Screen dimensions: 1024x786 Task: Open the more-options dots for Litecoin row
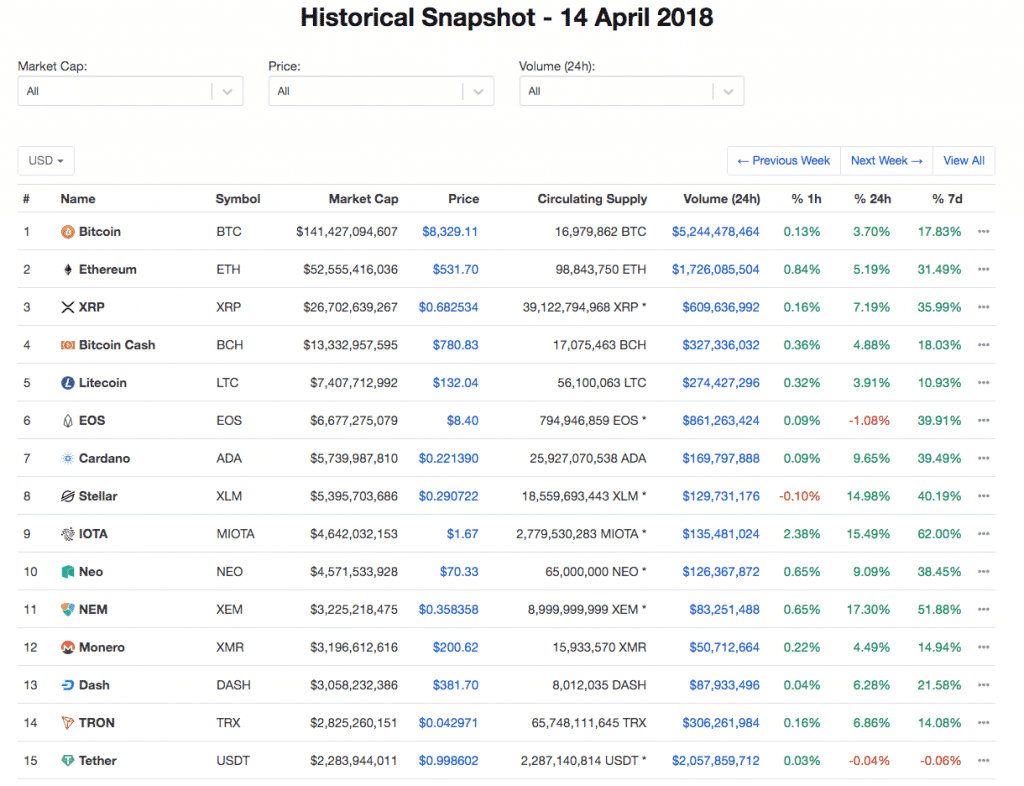click(984, 383)
